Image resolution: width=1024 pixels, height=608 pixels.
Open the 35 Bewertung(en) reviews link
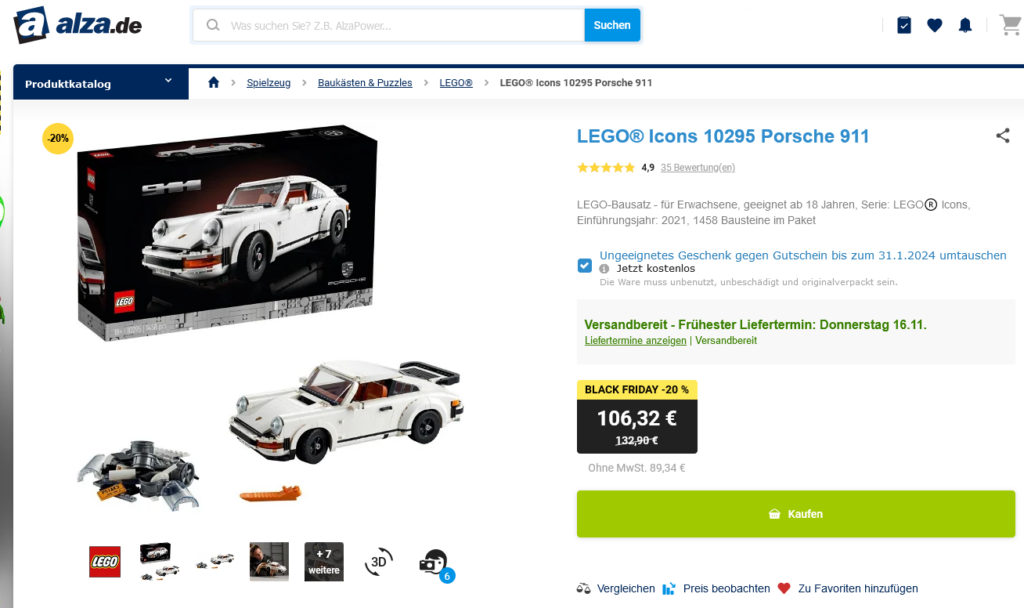(x=697, y=168)
